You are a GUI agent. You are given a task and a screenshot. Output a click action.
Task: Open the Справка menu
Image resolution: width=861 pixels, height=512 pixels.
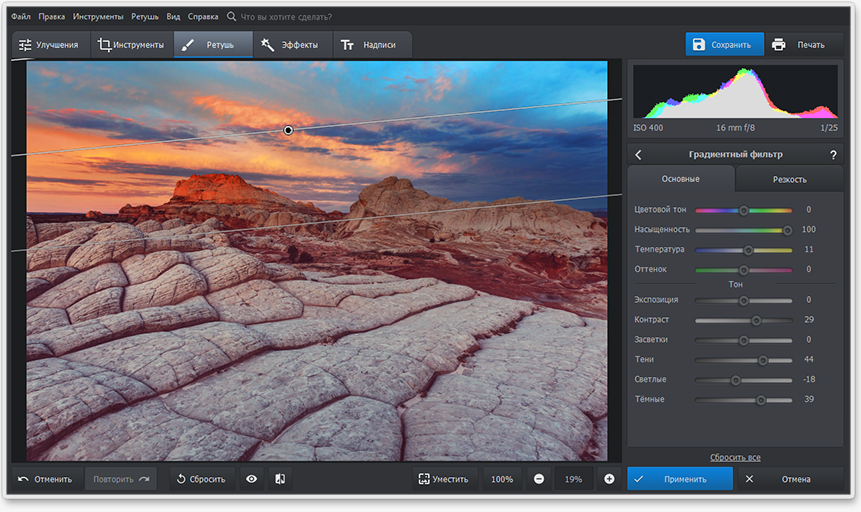(203, 16)
